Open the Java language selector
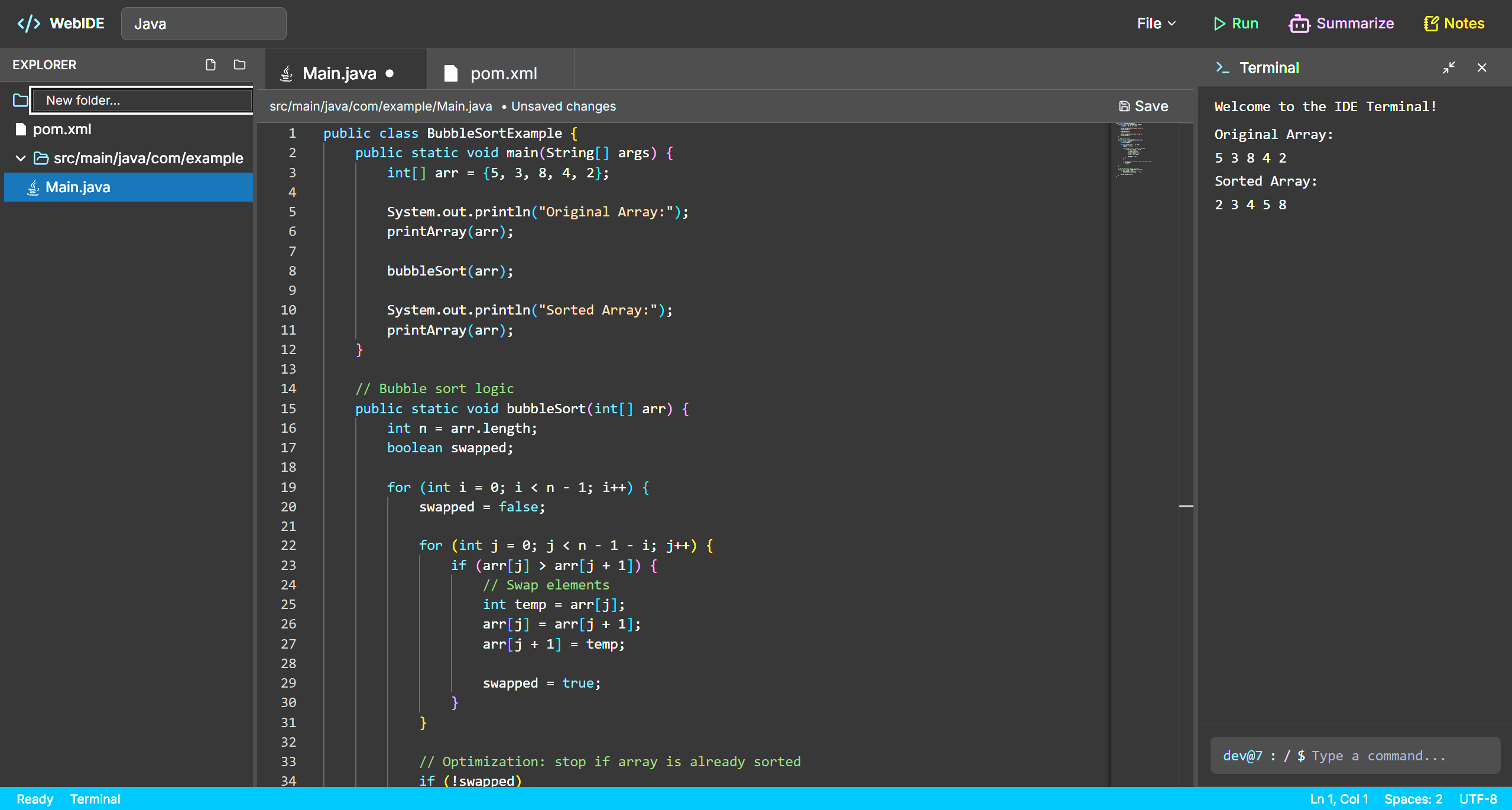Image resolution: width=1512 pixels, height=810 pixels. (203, 24)
